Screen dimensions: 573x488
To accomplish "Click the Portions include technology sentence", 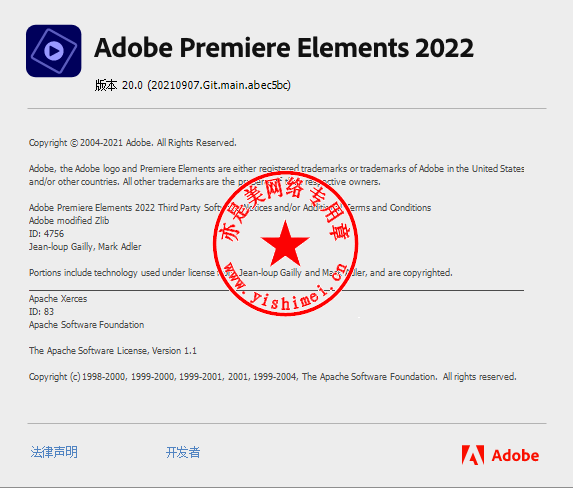I will coord(240,273).
